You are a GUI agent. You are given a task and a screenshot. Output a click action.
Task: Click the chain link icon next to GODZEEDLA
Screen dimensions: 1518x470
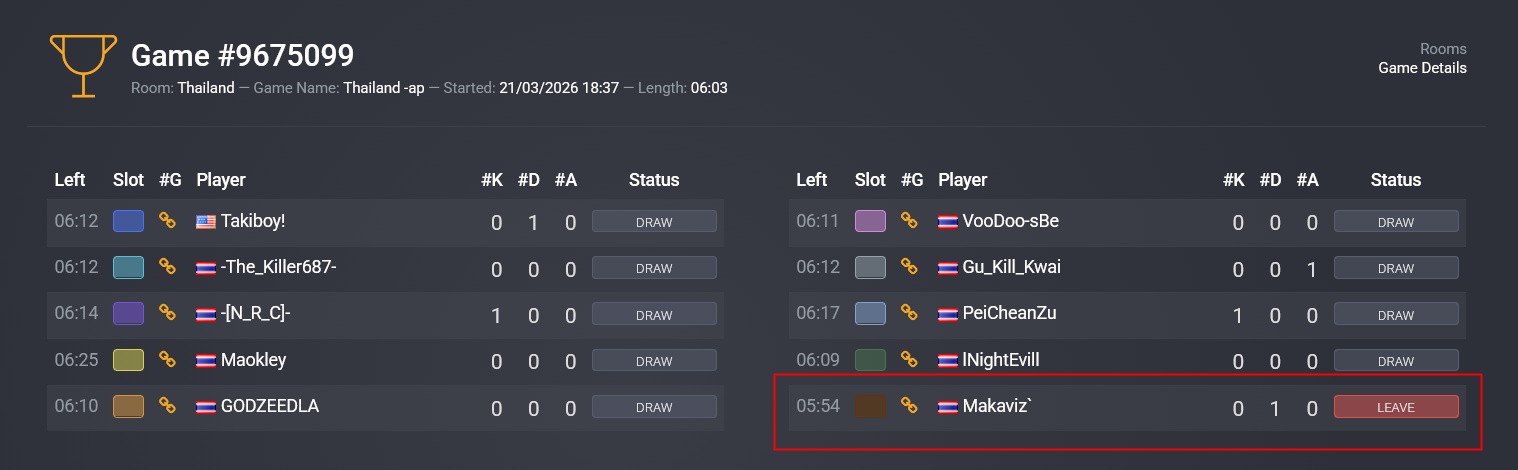pyautogui.click(x=167, y=406)
